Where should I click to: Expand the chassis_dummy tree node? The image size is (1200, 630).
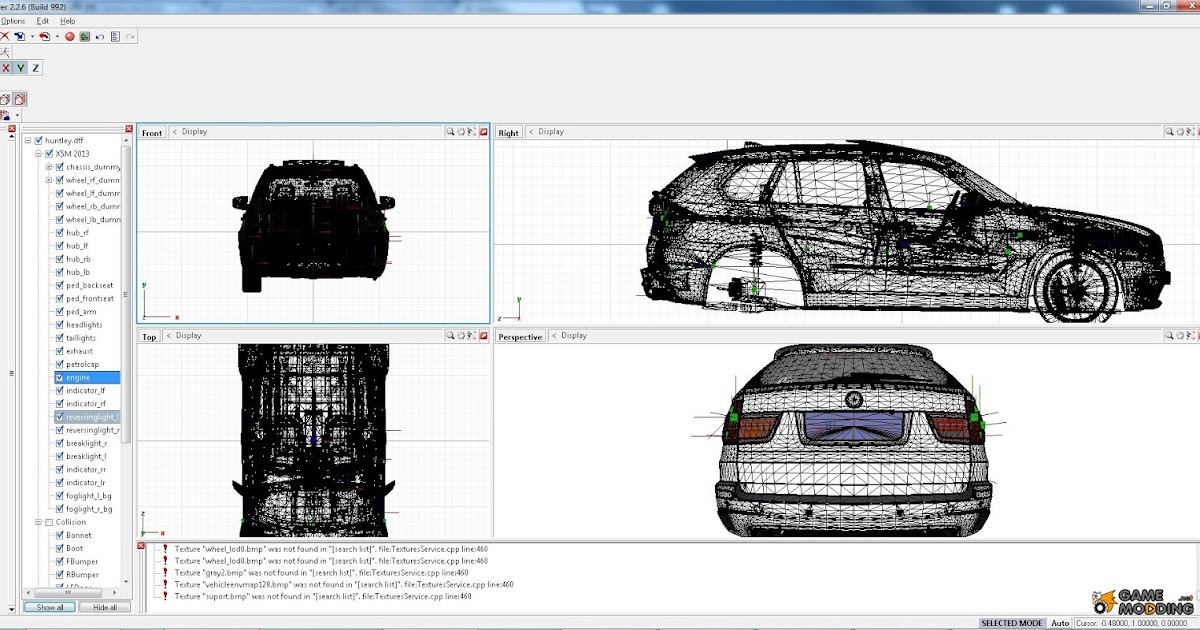[x=49, y=167]
